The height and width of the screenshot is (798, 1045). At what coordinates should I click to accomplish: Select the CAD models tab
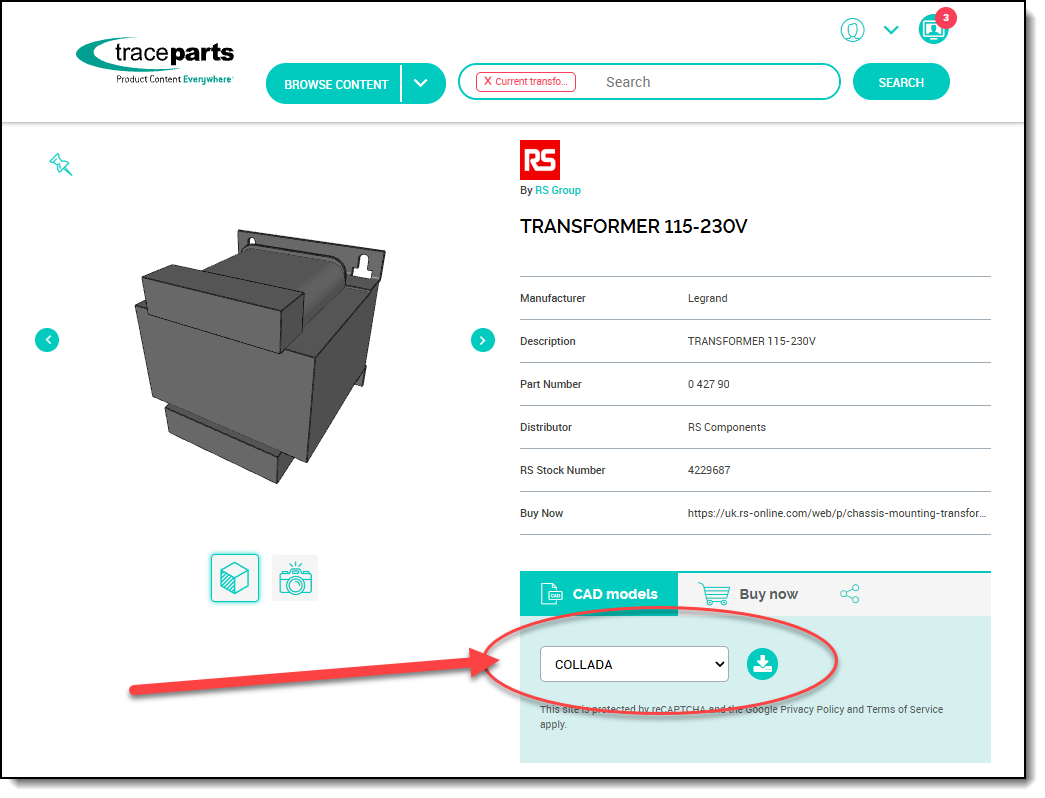pos(598,593)
